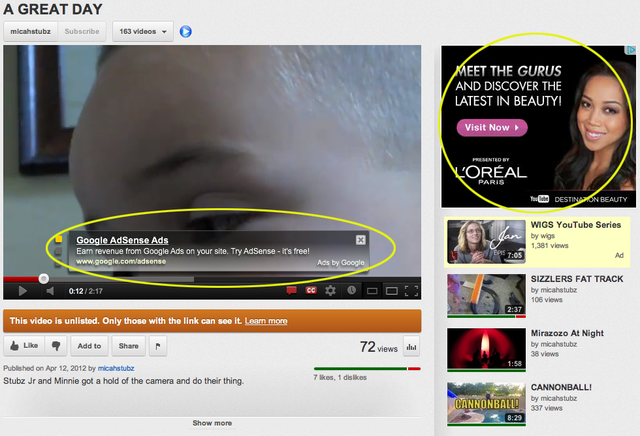Click the blue play-all arrow icon
The height and width of the screenshot is (436, 640).
[x=185, y=31]
